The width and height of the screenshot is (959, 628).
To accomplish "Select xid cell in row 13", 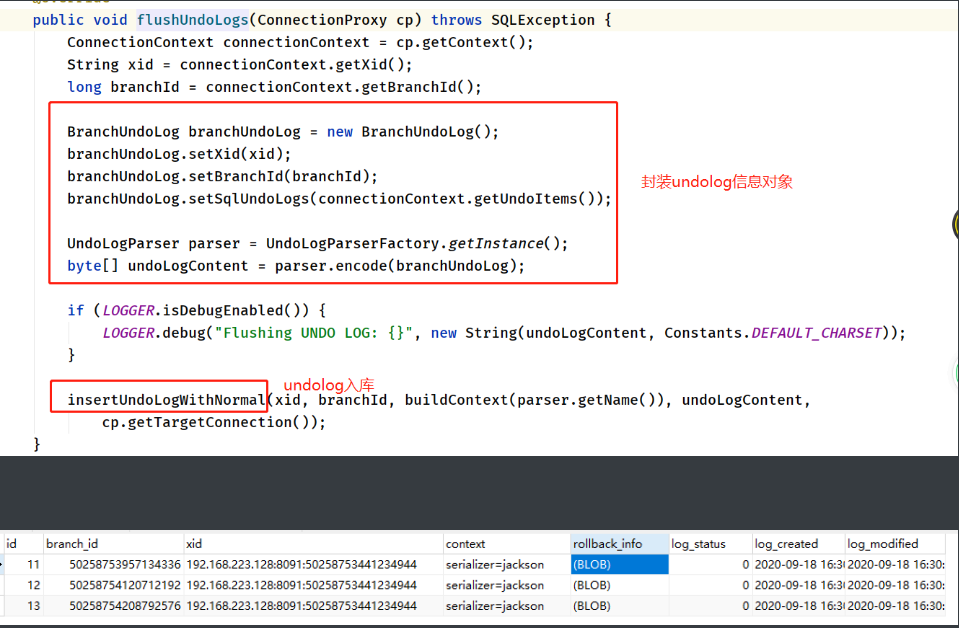I will pos(314,606).
